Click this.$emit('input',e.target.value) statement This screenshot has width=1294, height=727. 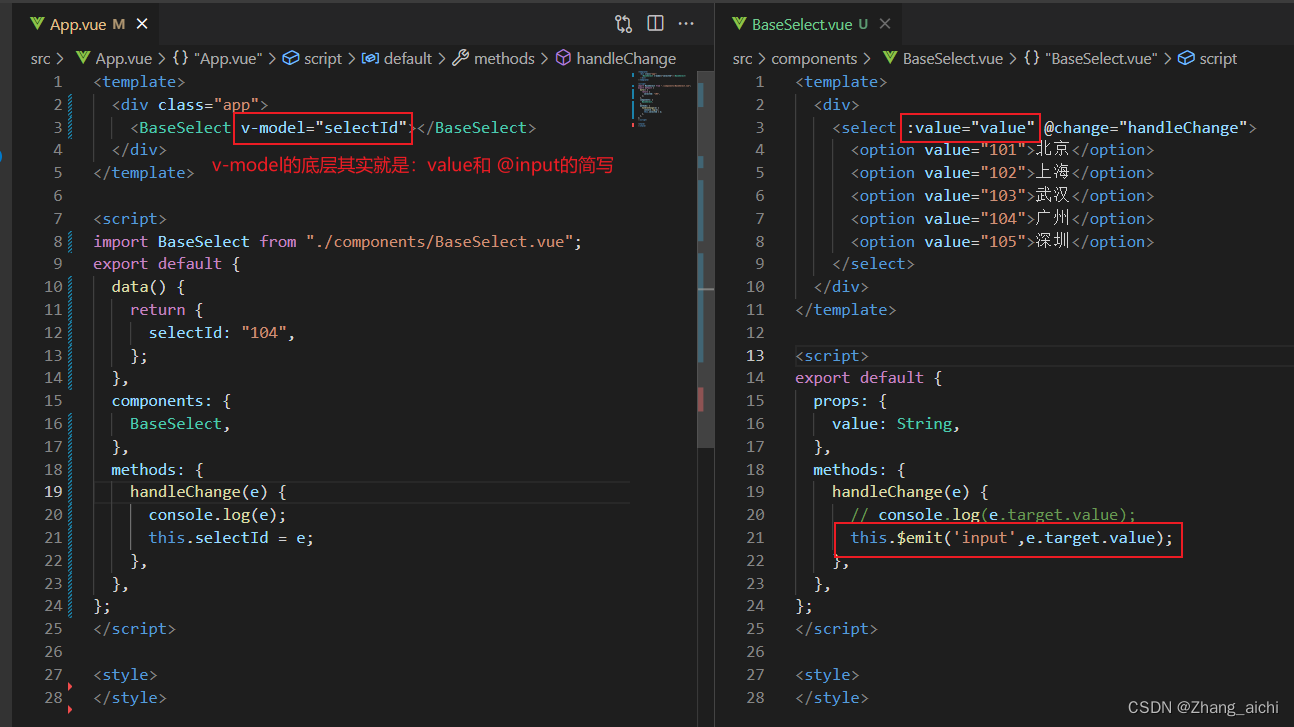point(1011,538)
